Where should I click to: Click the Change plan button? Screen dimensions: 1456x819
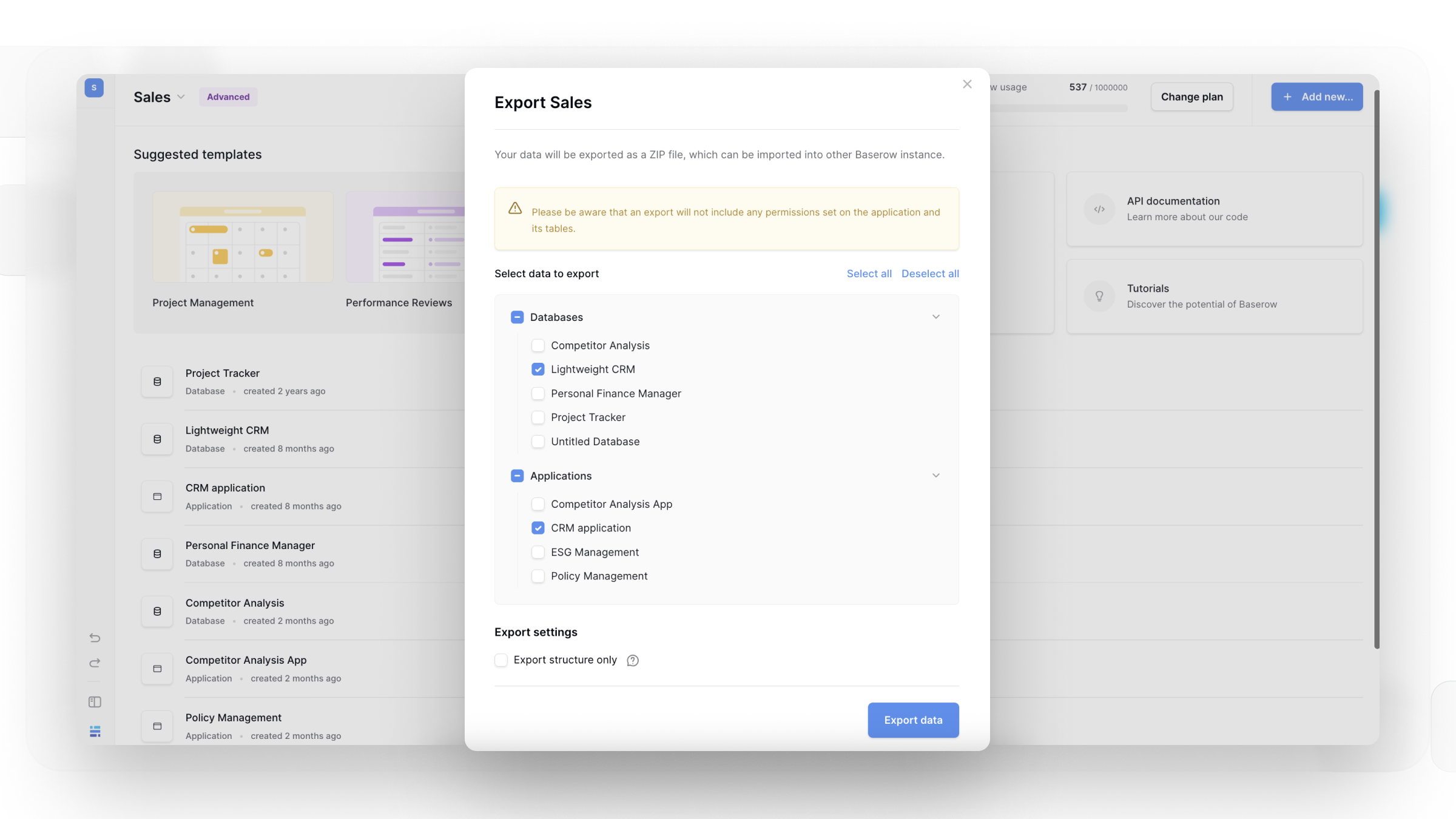[1191, 97]
